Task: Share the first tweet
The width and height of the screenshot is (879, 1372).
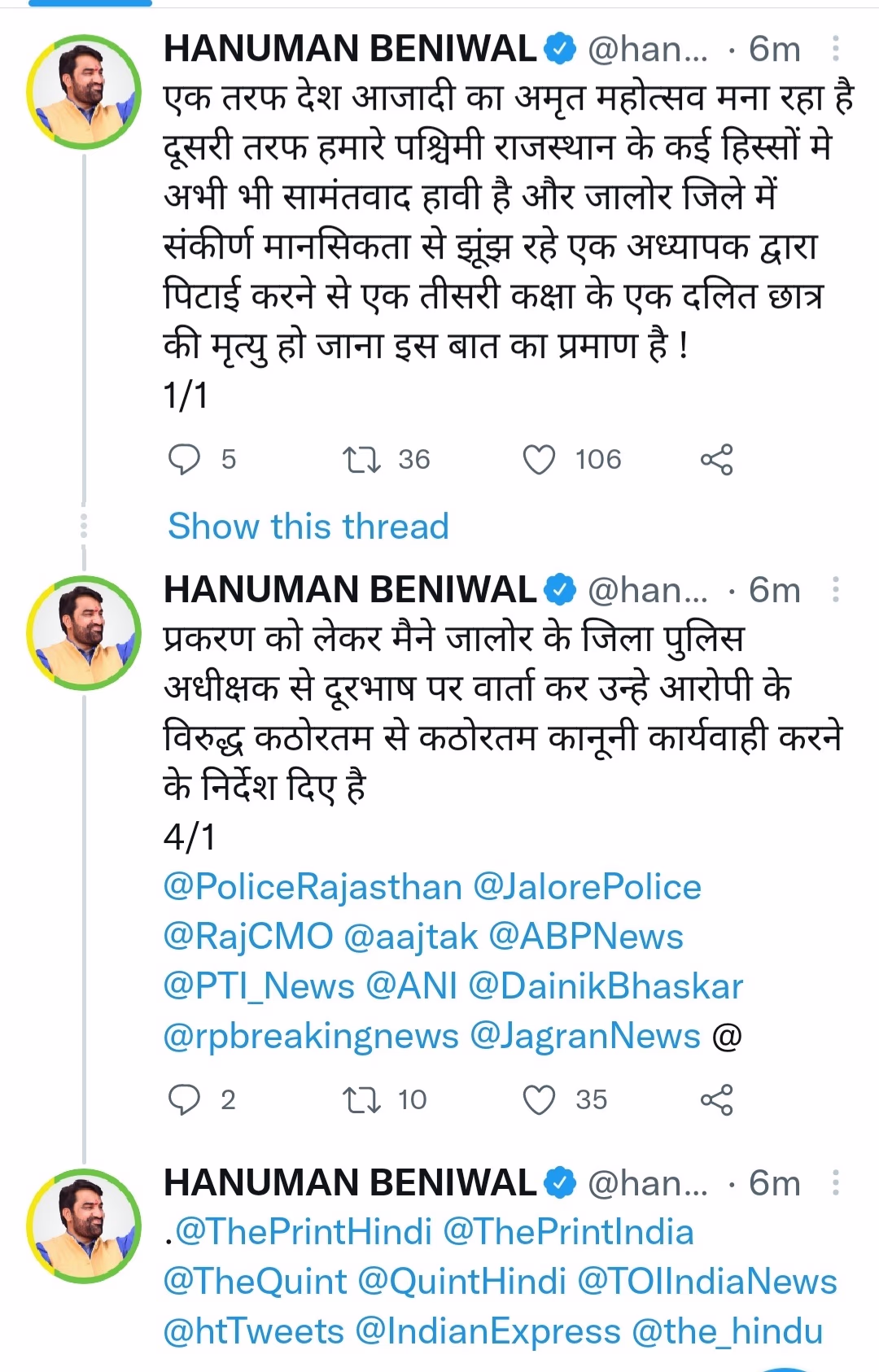Action: pos(716,460)
